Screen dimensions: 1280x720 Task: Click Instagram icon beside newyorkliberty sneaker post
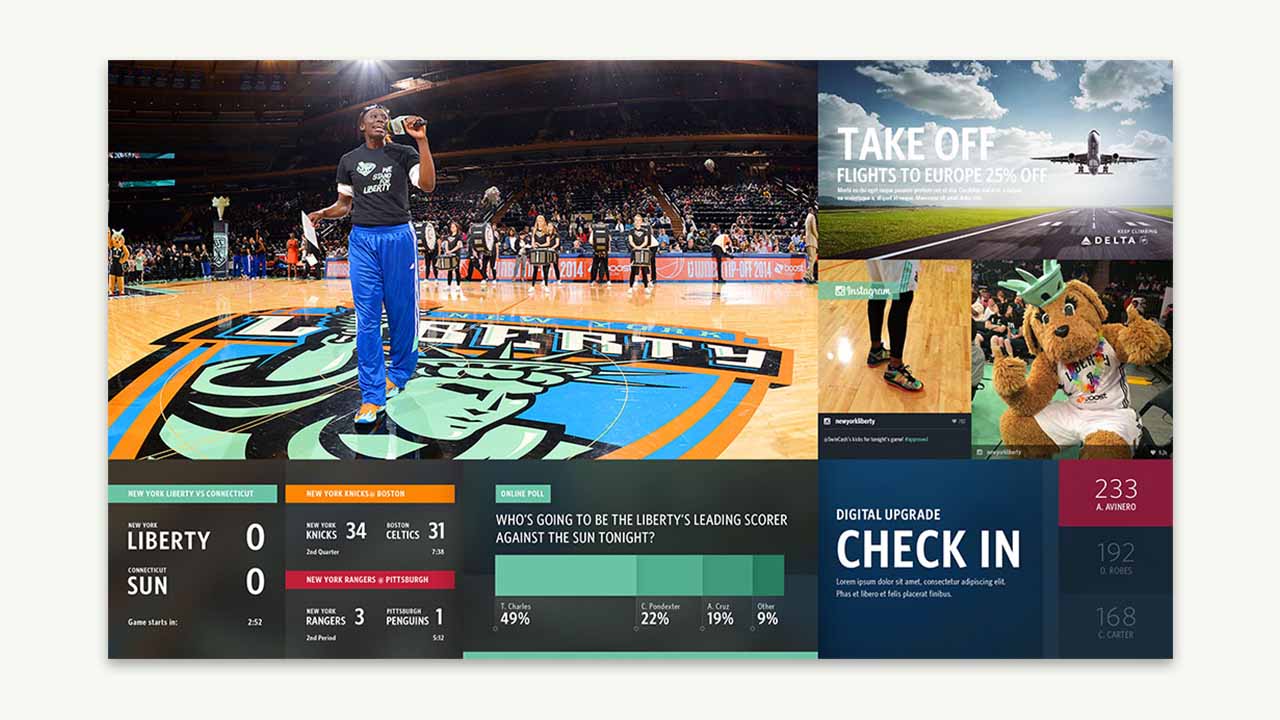(827, 421)
